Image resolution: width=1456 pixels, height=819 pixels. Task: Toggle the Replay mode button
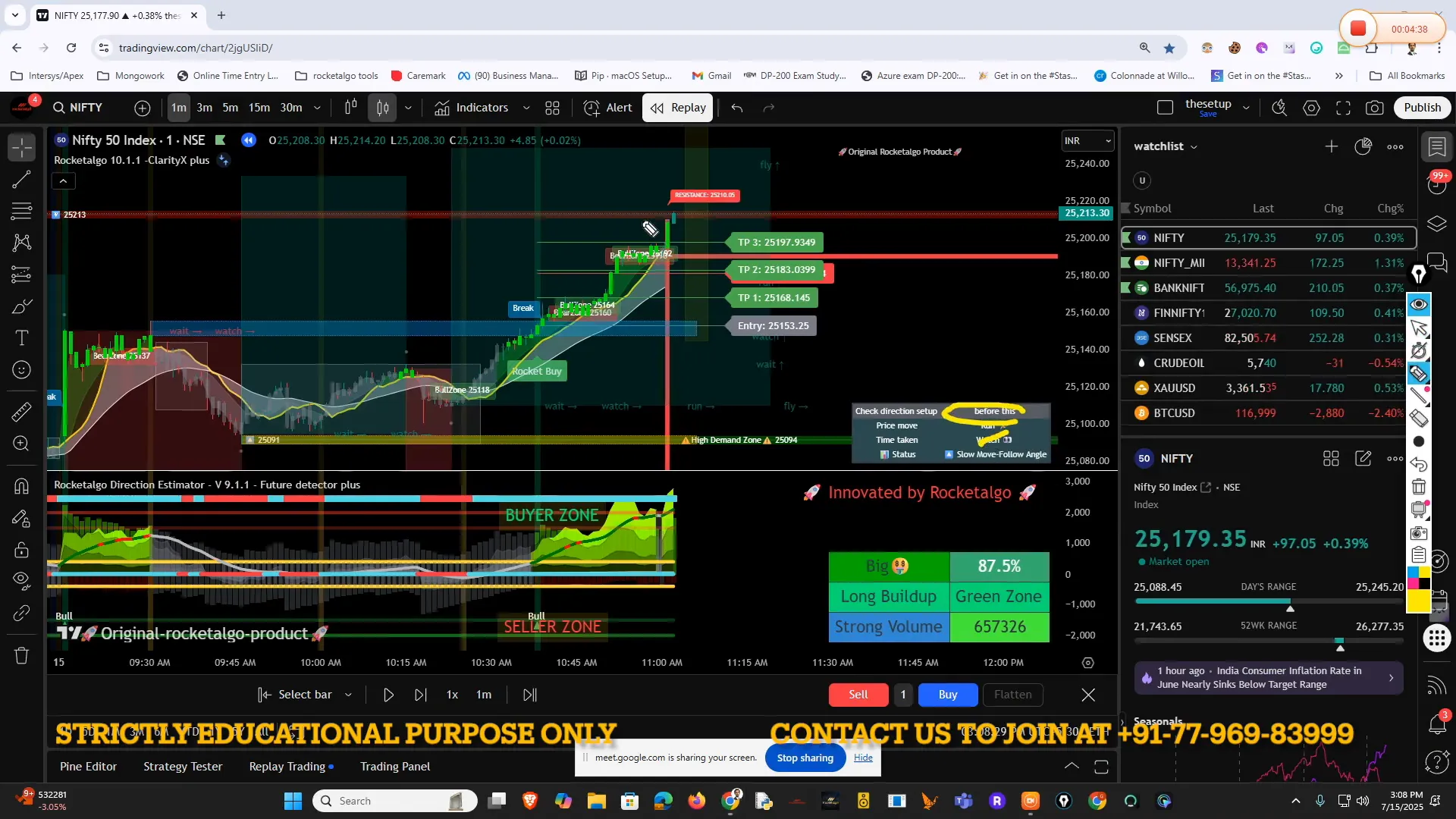point(677,108)
